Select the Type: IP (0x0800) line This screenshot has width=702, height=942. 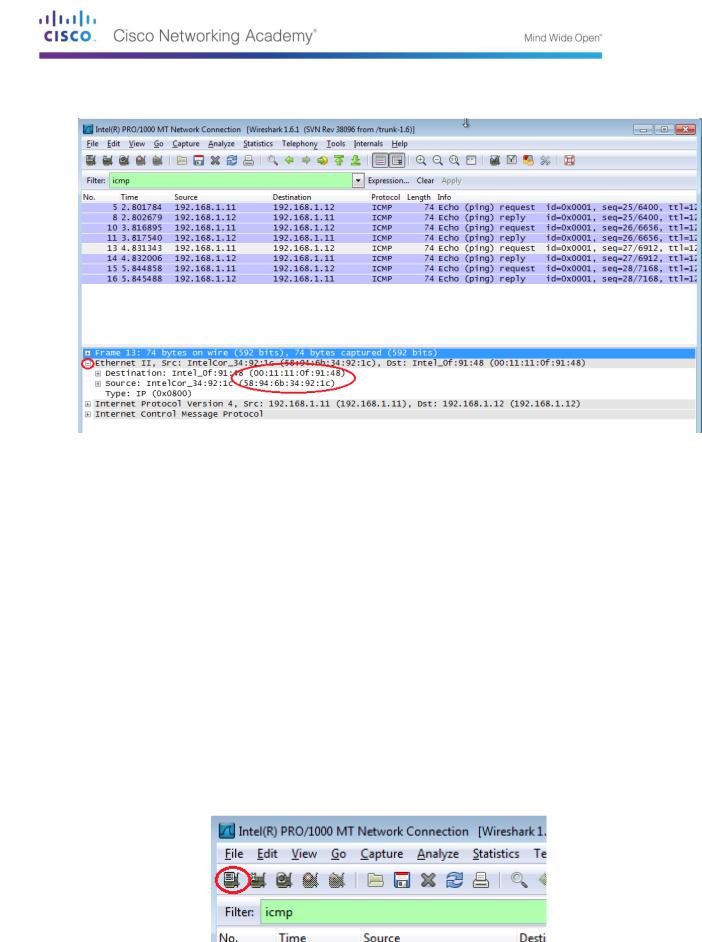pyautogui.click(x=148, y=394)
